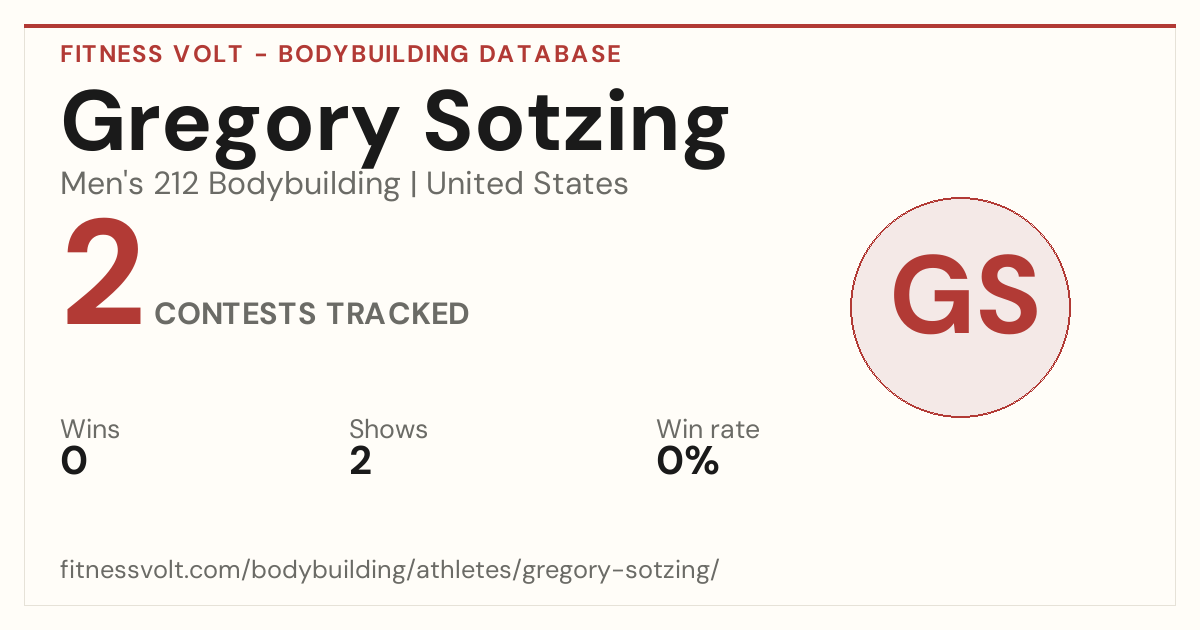Click the Shows stat label
This screenshot has height=630, width=1200.
tap(388, 430)
